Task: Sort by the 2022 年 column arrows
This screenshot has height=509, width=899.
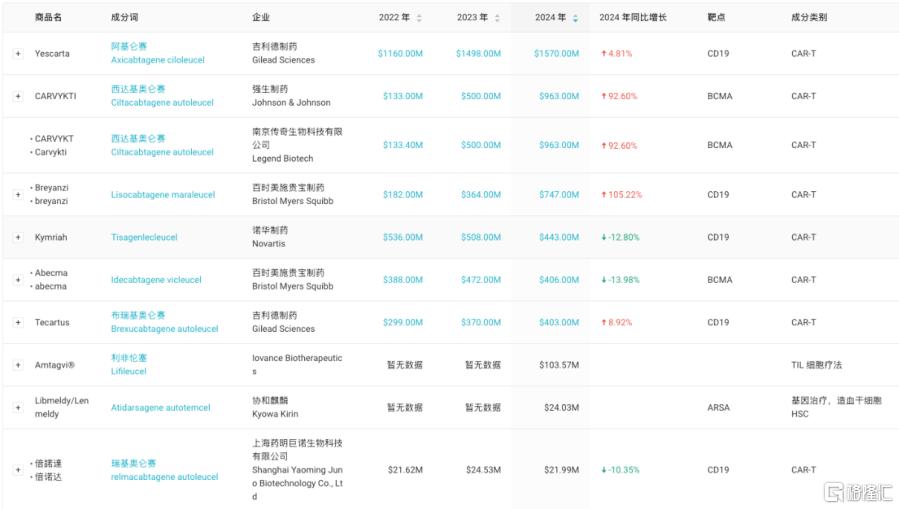Action: (x=419, y=18)
